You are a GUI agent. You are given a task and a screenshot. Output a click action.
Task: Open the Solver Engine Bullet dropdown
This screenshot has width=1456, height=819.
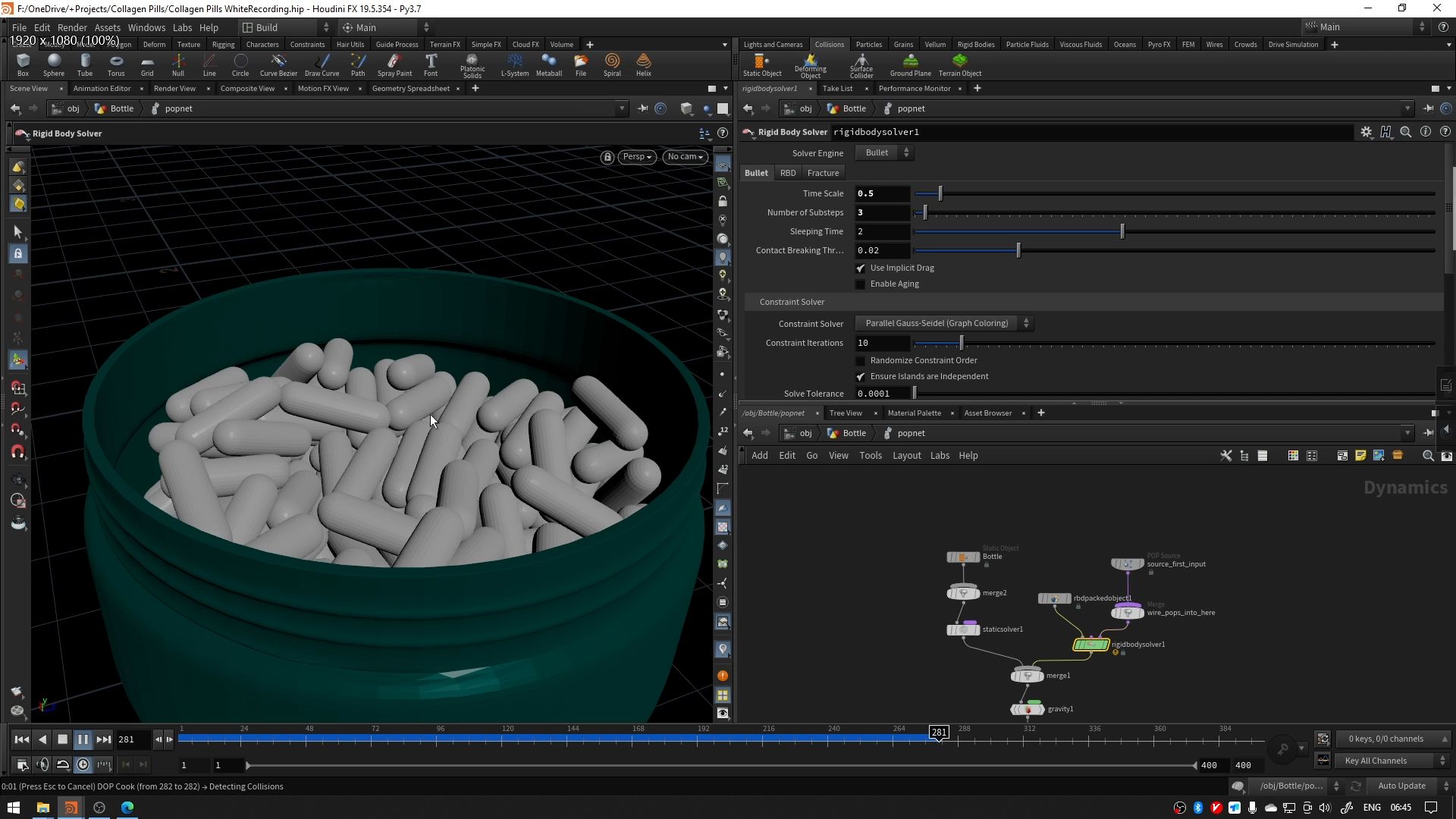(884, 153)
